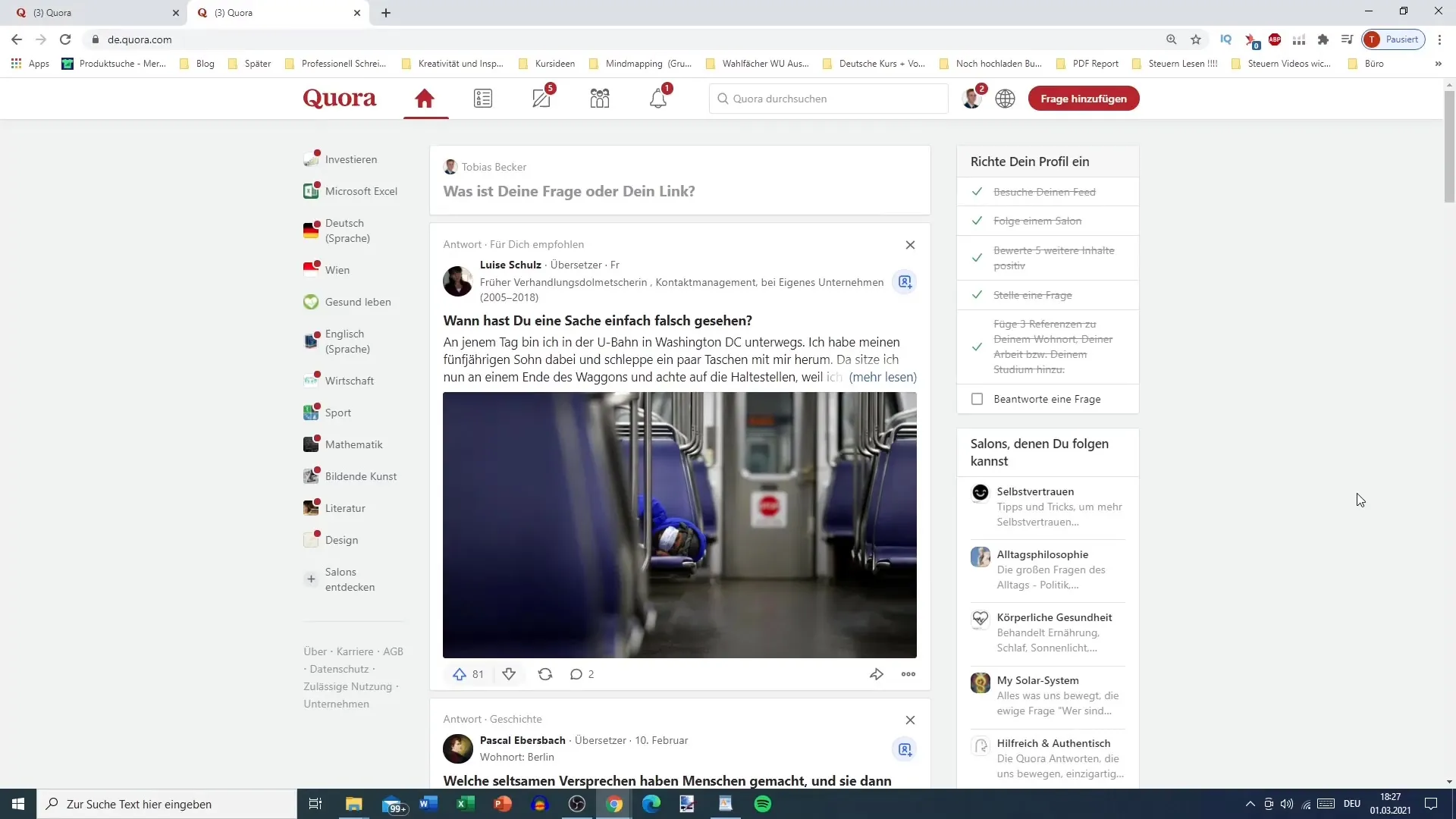The image size is (1456, 819).
Task: Toggle checkbox for Beantworte eine Frage
Action: click(978, 399)
